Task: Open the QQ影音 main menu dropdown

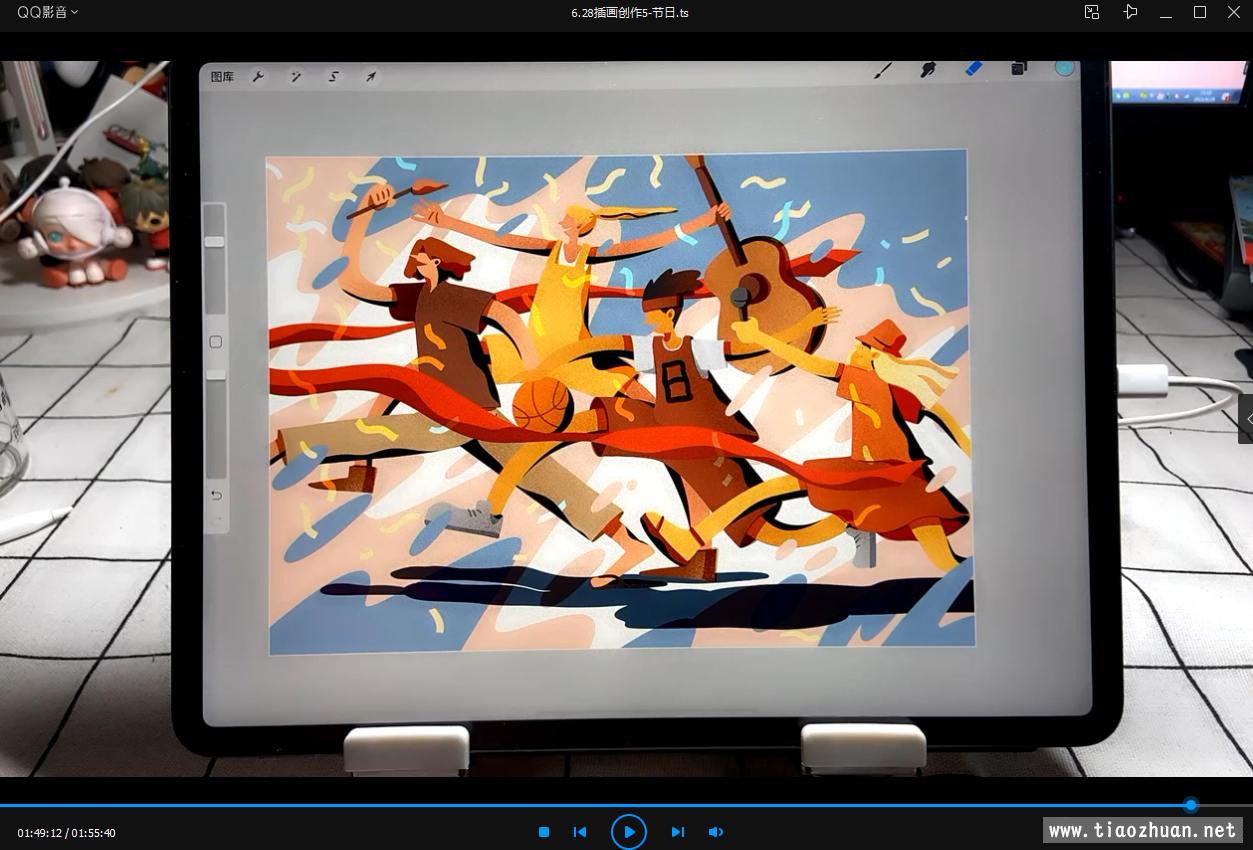Action: point(47,12)
